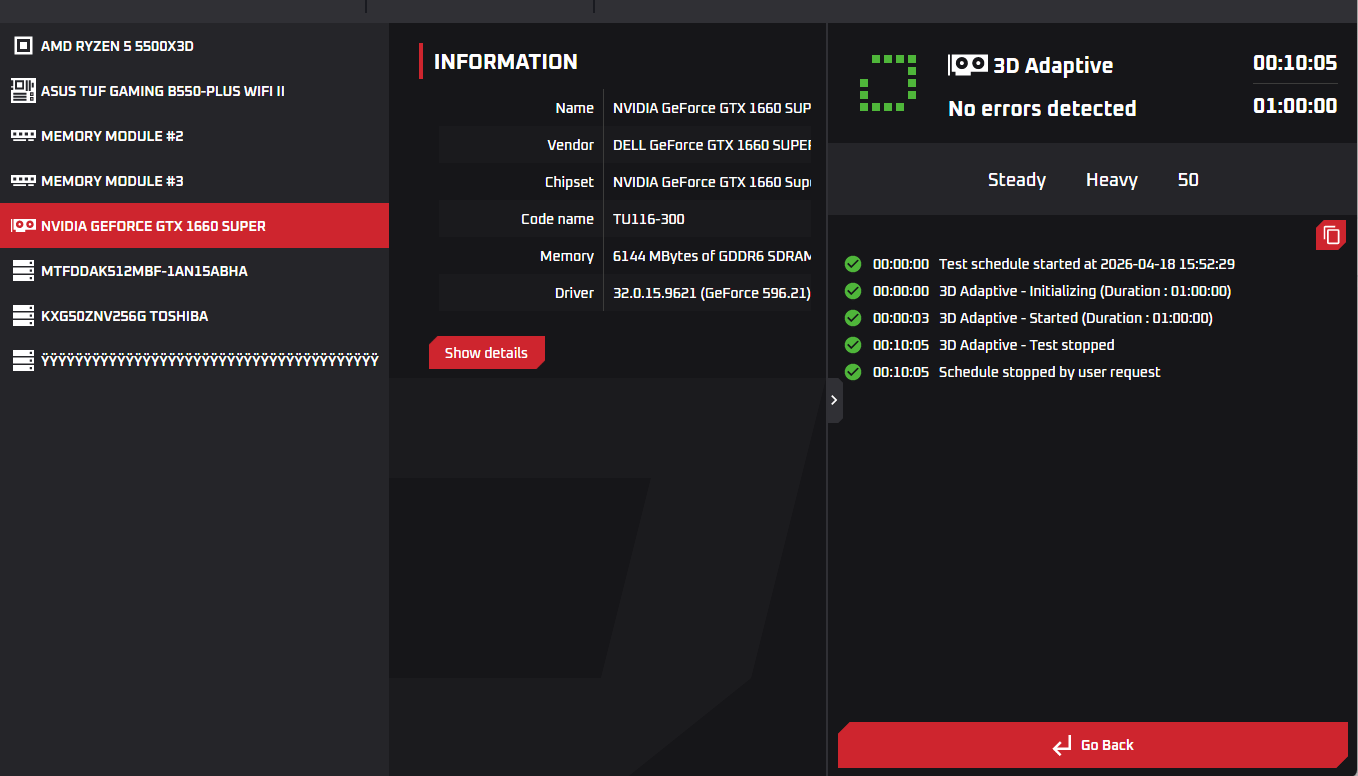Click the 'Heavy' test setting label

pyautogui.click(x=1112, y=180)
